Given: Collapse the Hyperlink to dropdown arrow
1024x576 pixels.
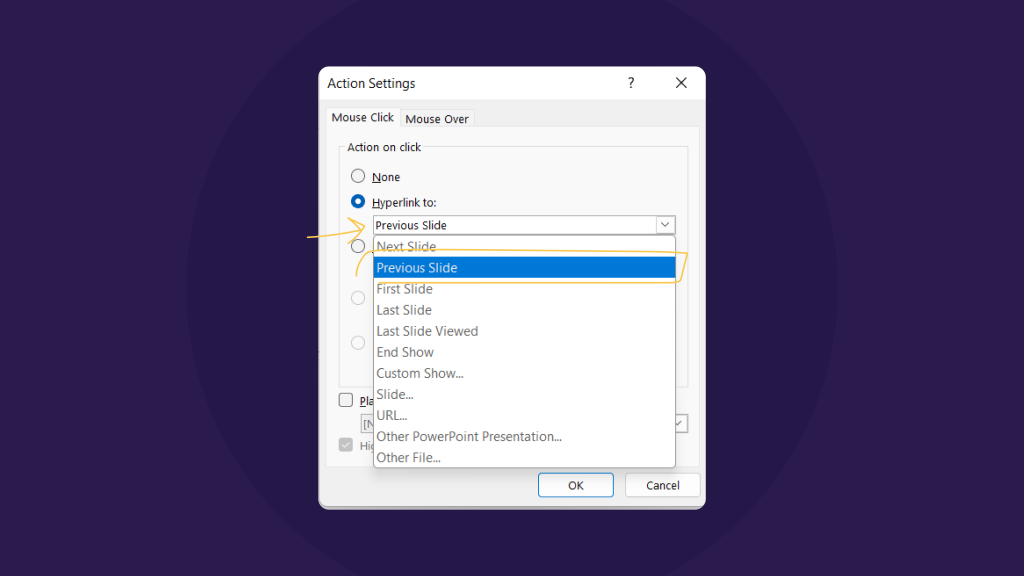Looking at the screenshot, I should tap(666, 224).
